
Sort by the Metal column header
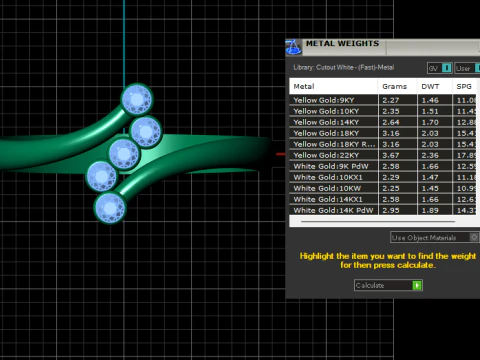333,87
